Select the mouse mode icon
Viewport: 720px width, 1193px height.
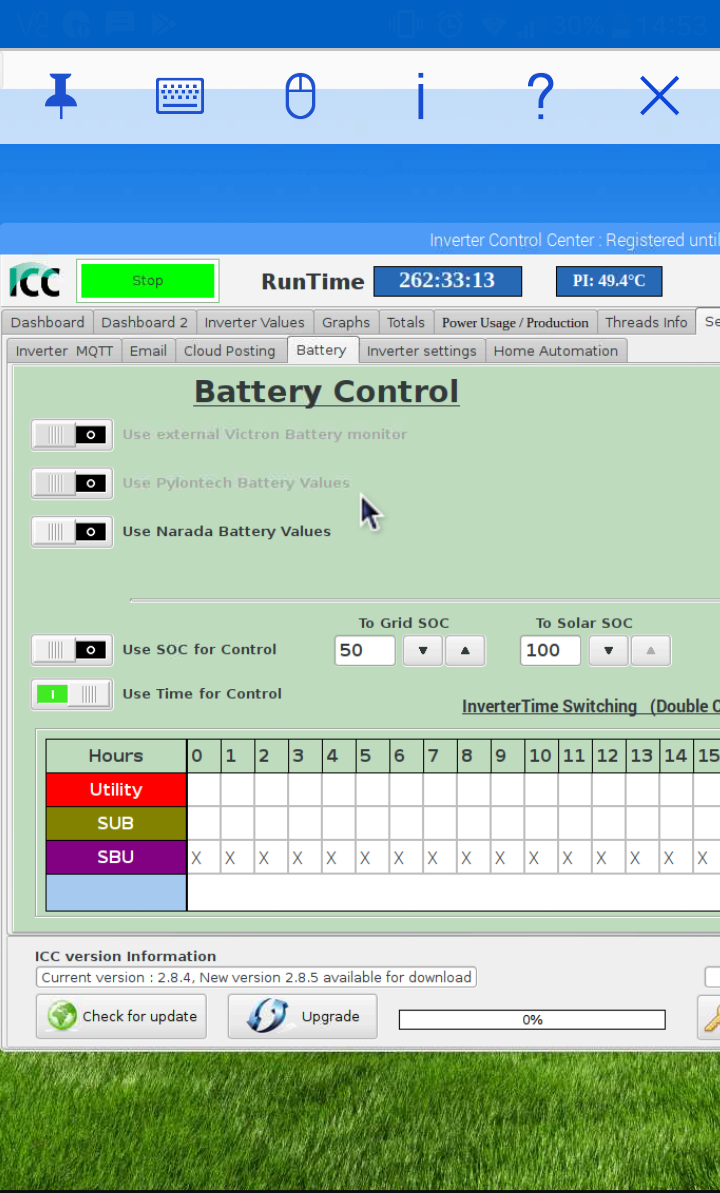pos(300,96)
